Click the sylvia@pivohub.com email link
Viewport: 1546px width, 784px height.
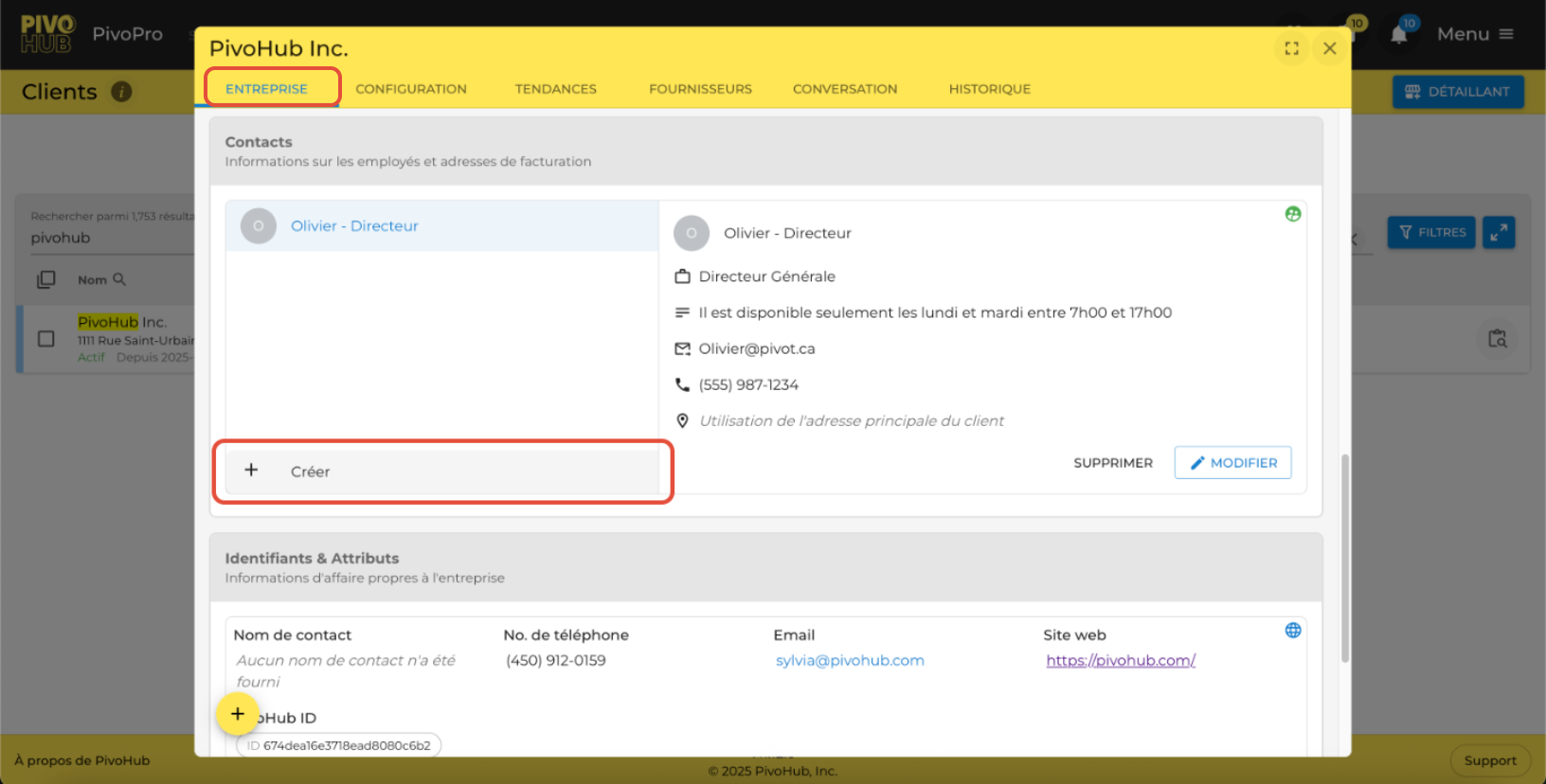click(x=850, y=660)
